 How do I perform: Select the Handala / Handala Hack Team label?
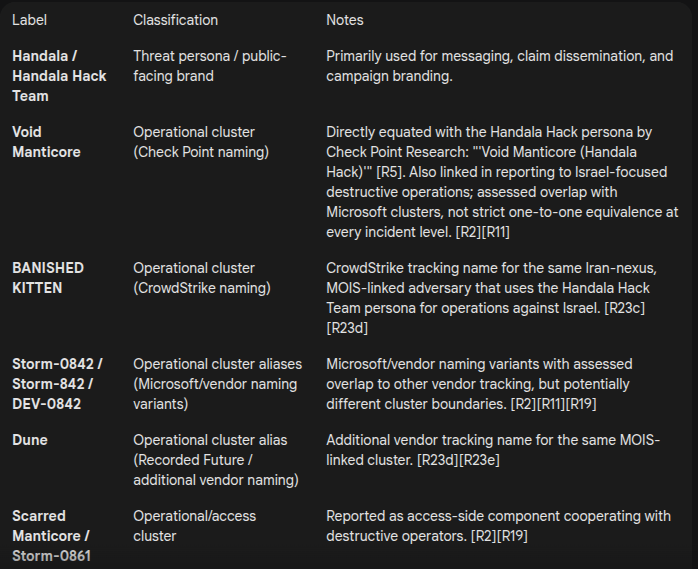pyautogui.click(x=59, y=76)
